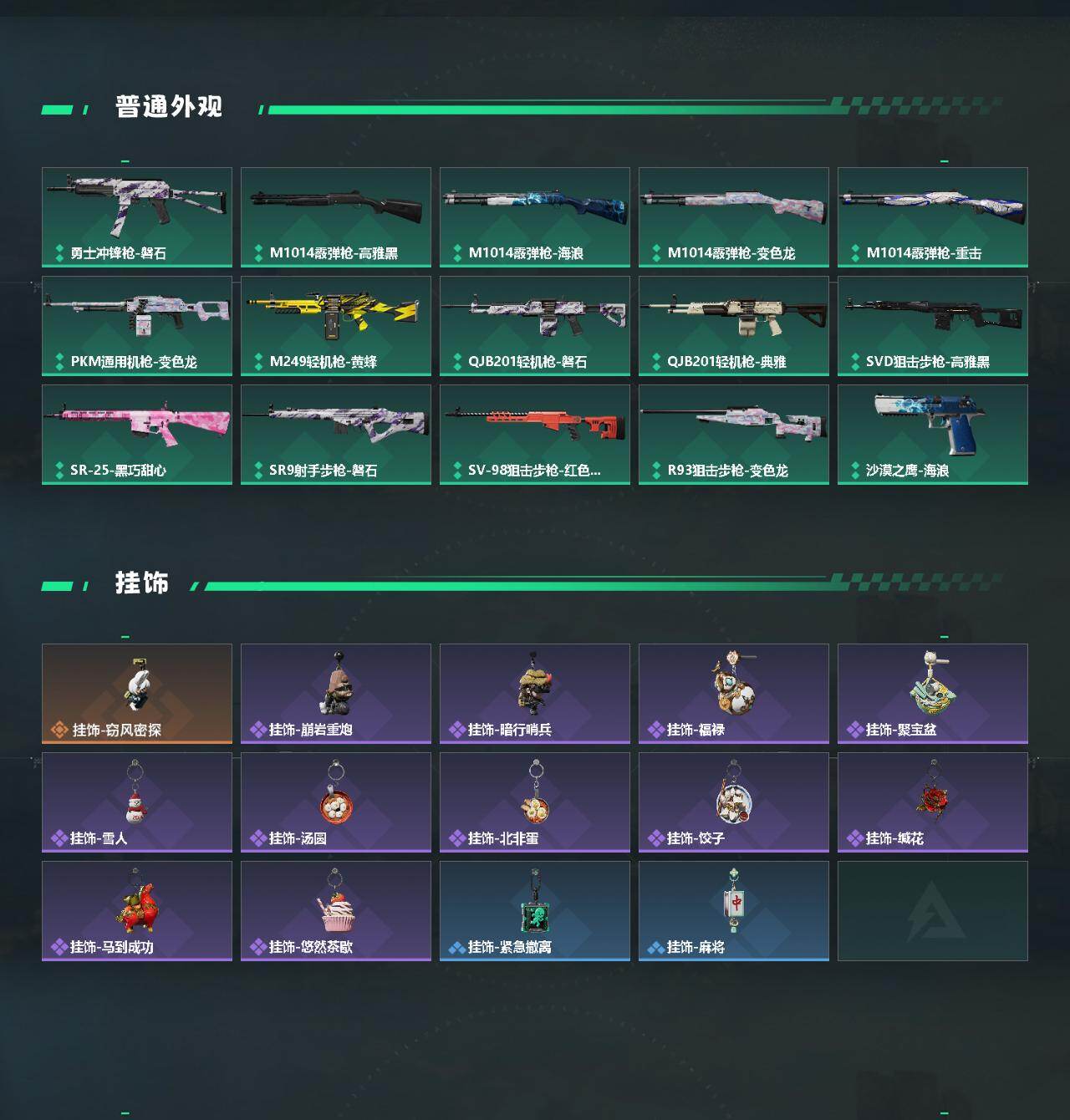1070x1120 pixels.
Task: Click the empty placeholder slot with logo
Action: coord(933,911)
